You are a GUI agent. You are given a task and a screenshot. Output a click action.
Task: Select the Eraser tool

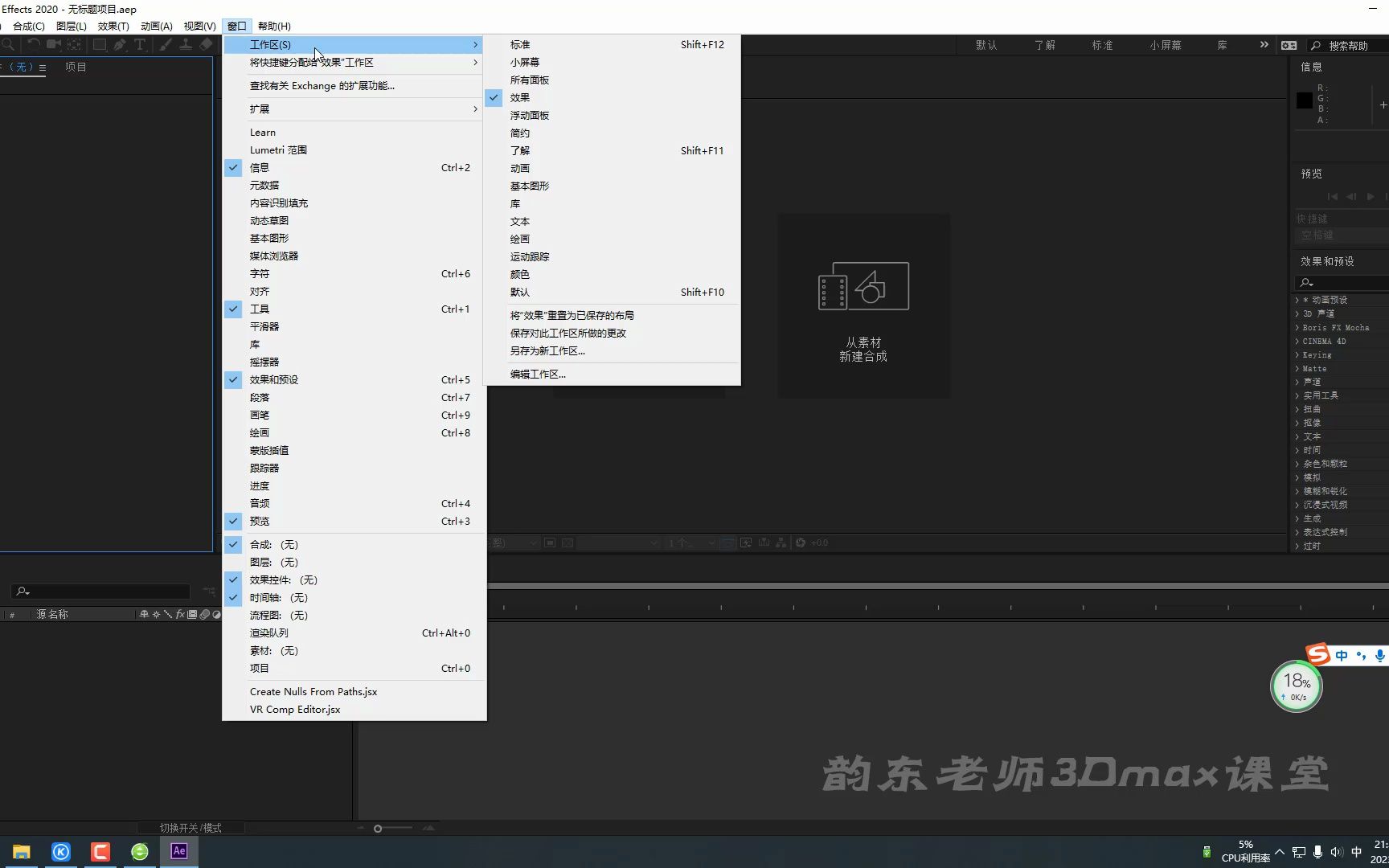click(207, 44)
